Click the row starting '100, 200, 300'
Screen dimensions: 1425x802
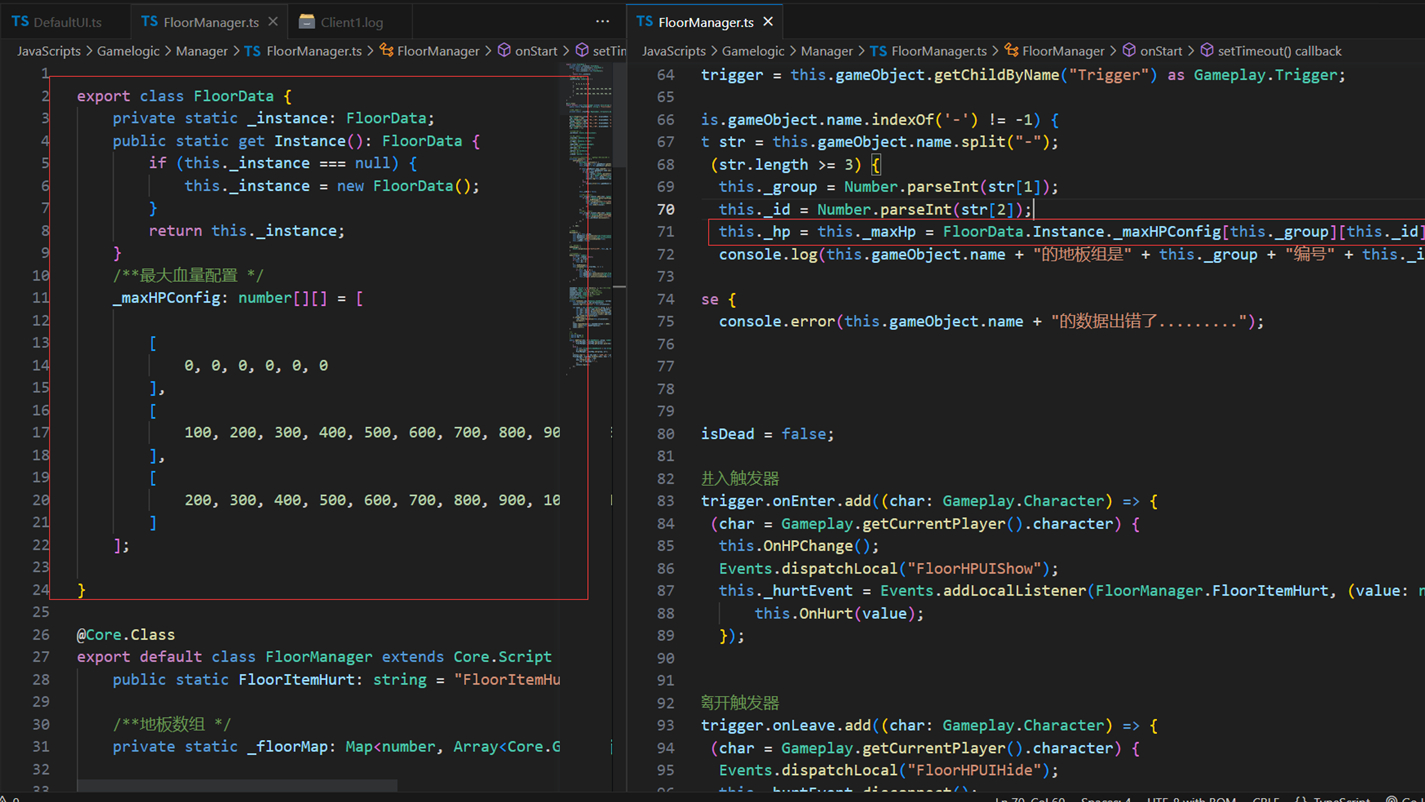pos(372,432)
